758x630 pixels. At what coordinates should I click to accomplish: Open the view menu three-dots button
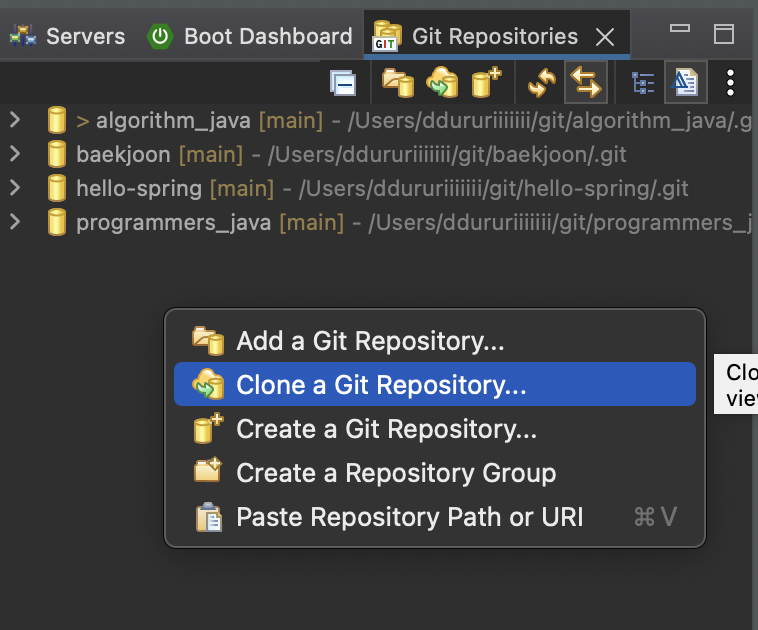[730, 83]
